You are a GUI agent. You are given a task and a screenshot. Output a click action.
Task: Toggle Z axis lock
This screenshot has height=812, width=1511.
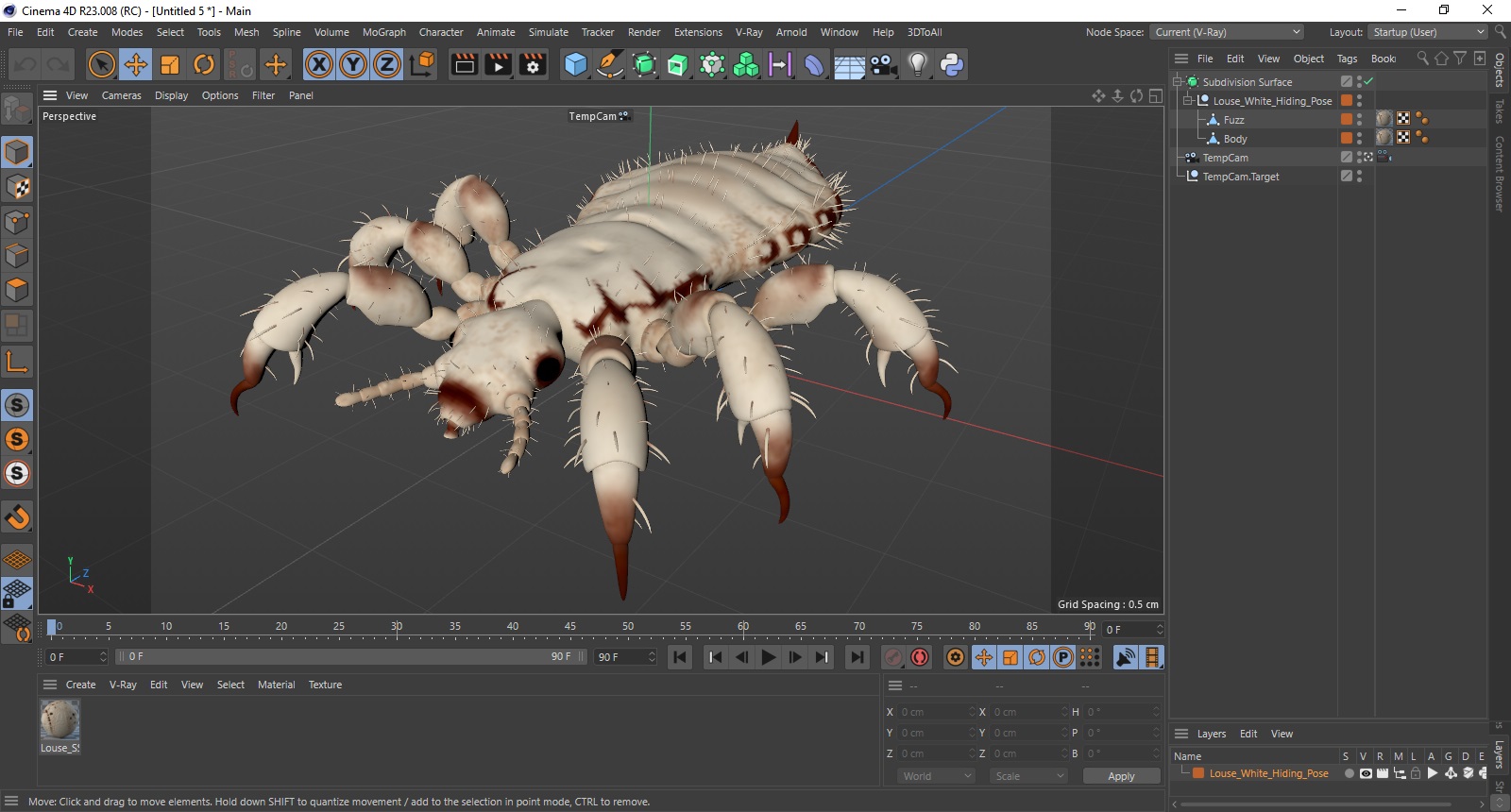pyautogui.click(x=387, y=64)
